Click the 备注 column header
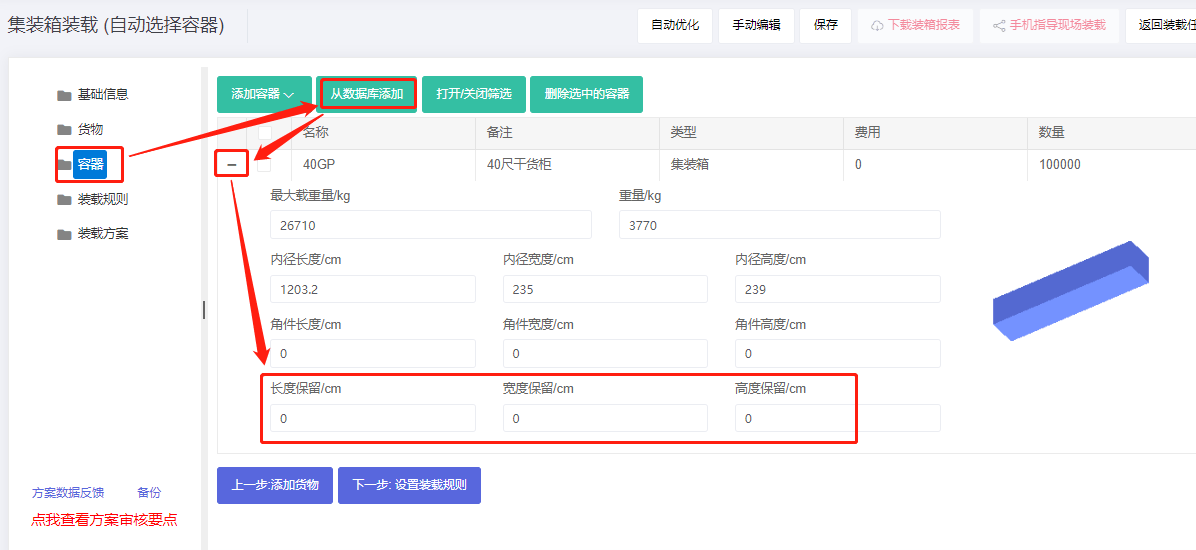1196x550 pixels. 567,133
